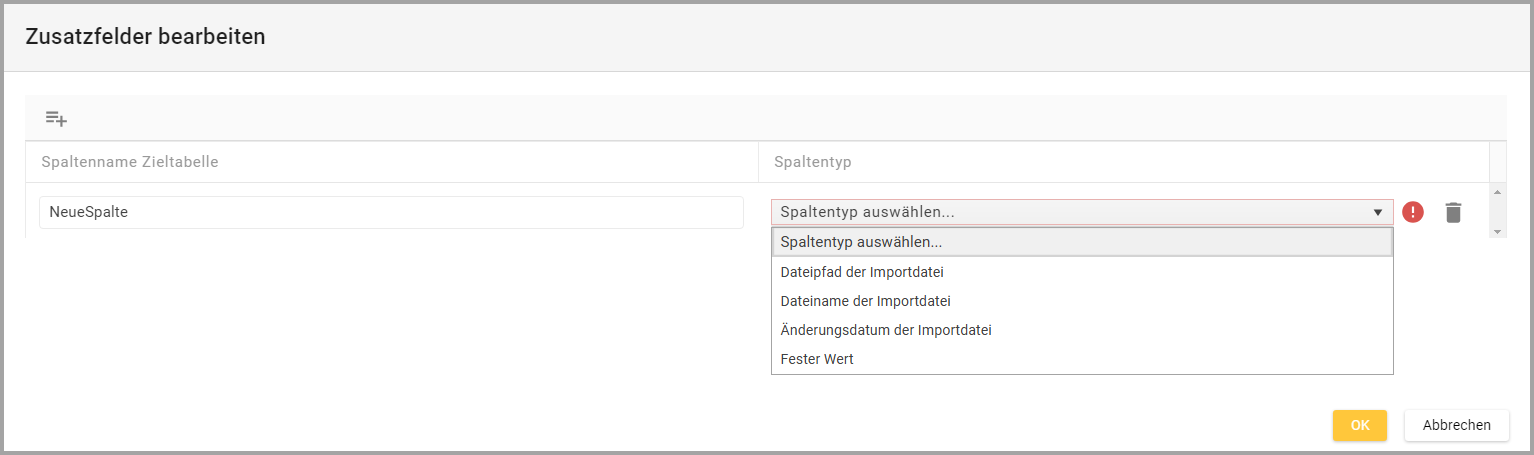This screenshot has width=1534, height=455.
Task: Click the Spaltentyp dropdown arrow
Action: point(1379,212)
